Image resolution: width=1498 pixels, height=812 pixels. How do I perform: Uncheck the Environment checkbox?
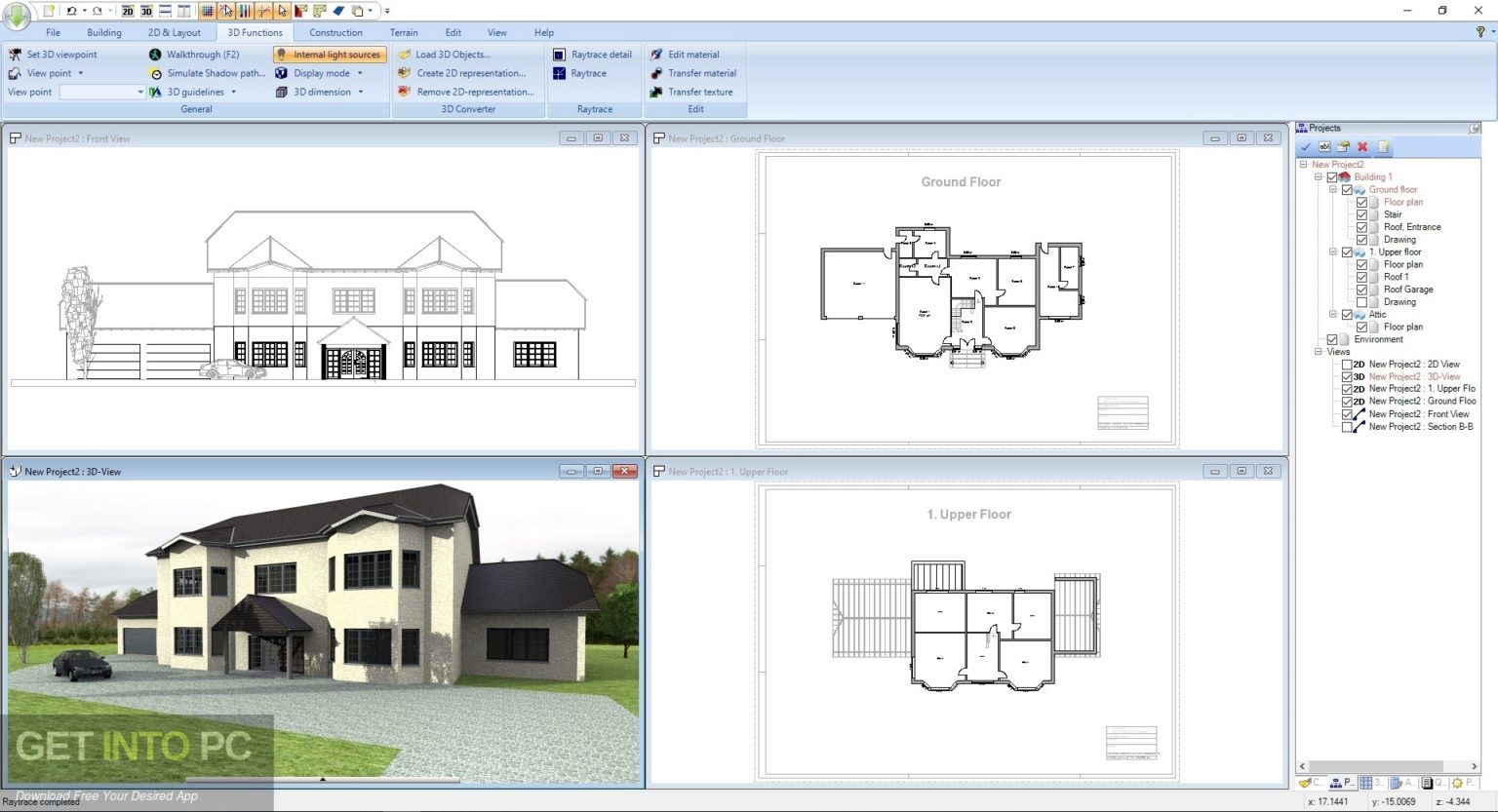click(1332, 339)
